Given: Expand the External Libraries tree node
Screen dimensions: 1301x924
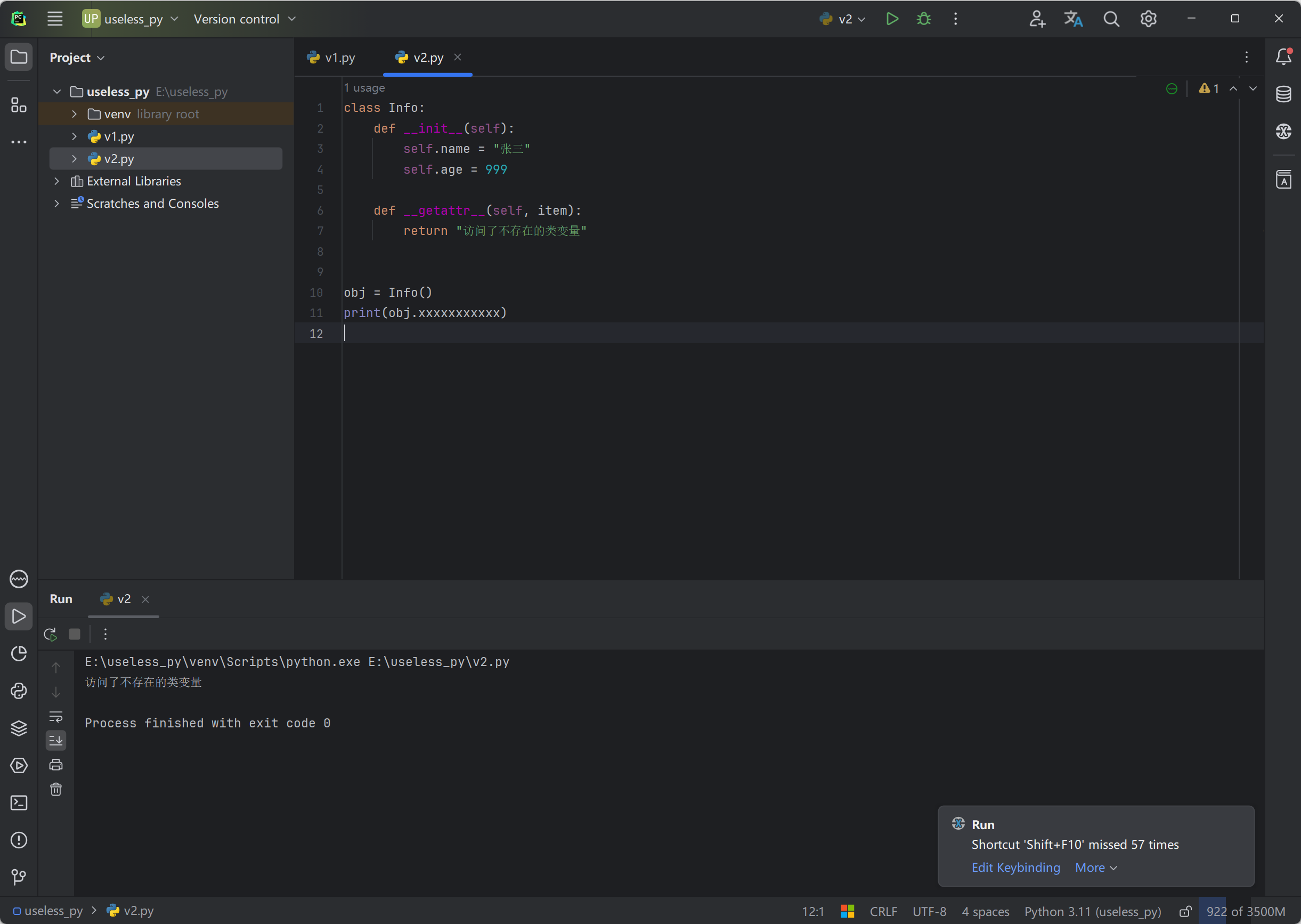Looking at the screenshot, I should pos(56,181).
